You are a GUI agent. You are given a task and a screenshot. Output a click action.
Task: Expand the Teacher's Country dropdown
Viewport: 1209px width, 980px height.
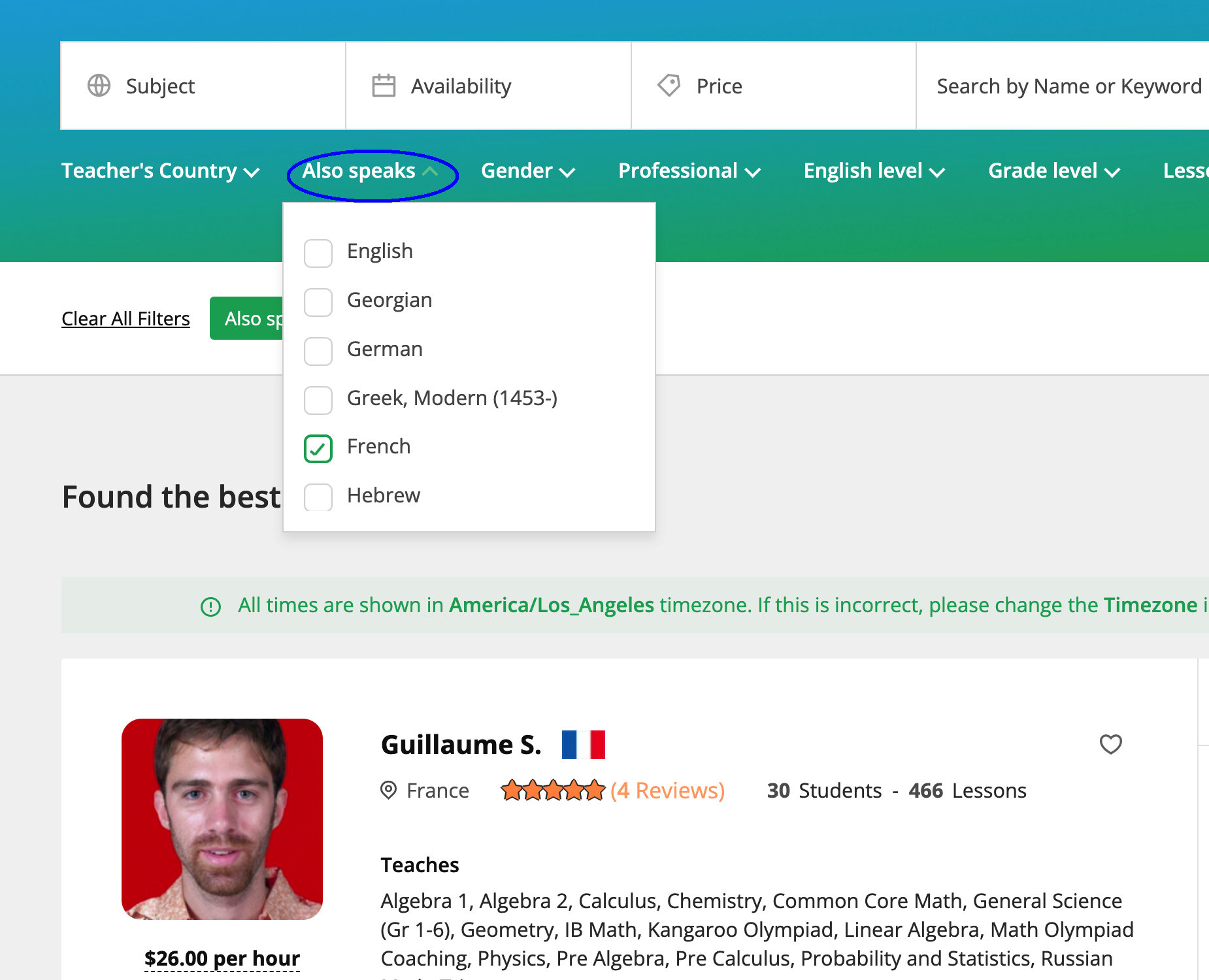[160, 171]
